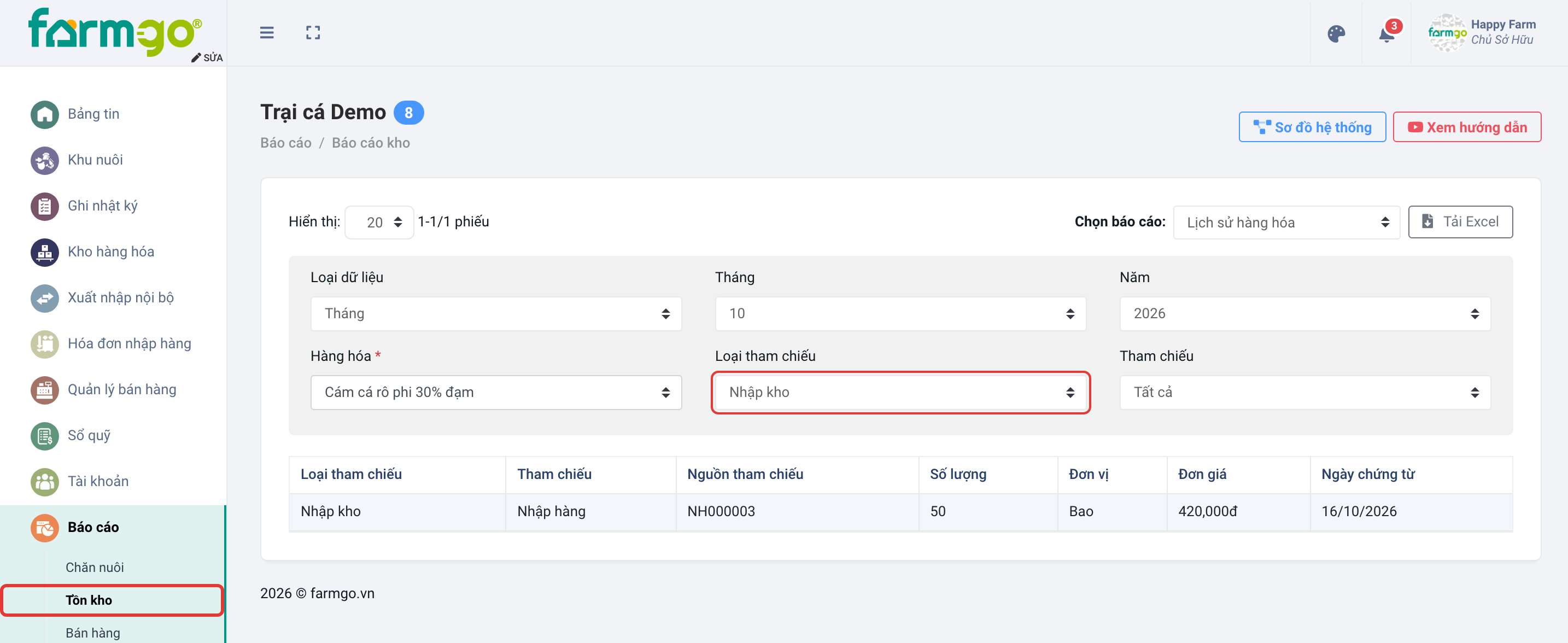Image resolution: width=1568 pixels, height=643 pixels.
Task: Click the Sổ quỹ ledger icon
Action: 44,436
